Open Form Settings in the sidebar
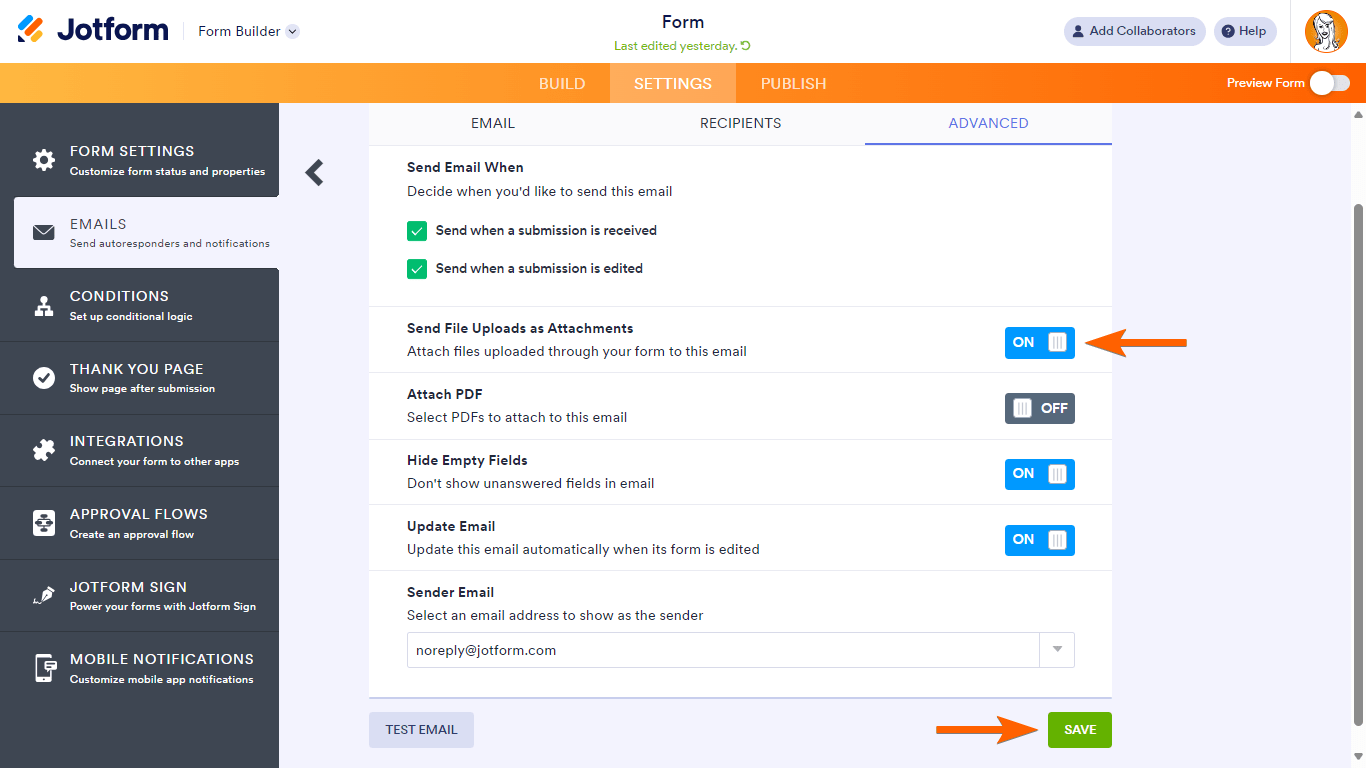 [x=139, y=160]
